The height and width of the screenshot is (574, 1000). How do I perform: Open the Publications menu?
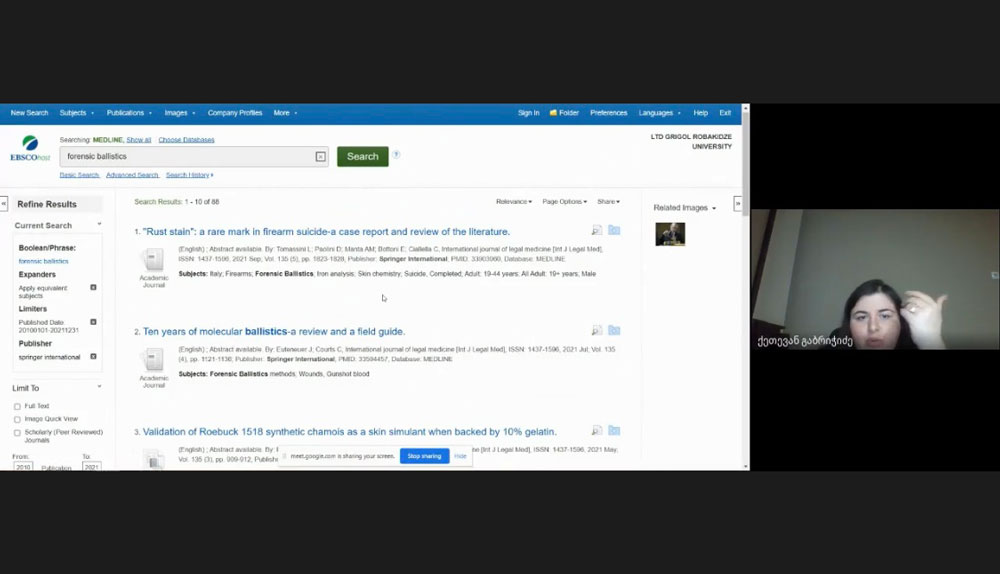pos(129,113)
